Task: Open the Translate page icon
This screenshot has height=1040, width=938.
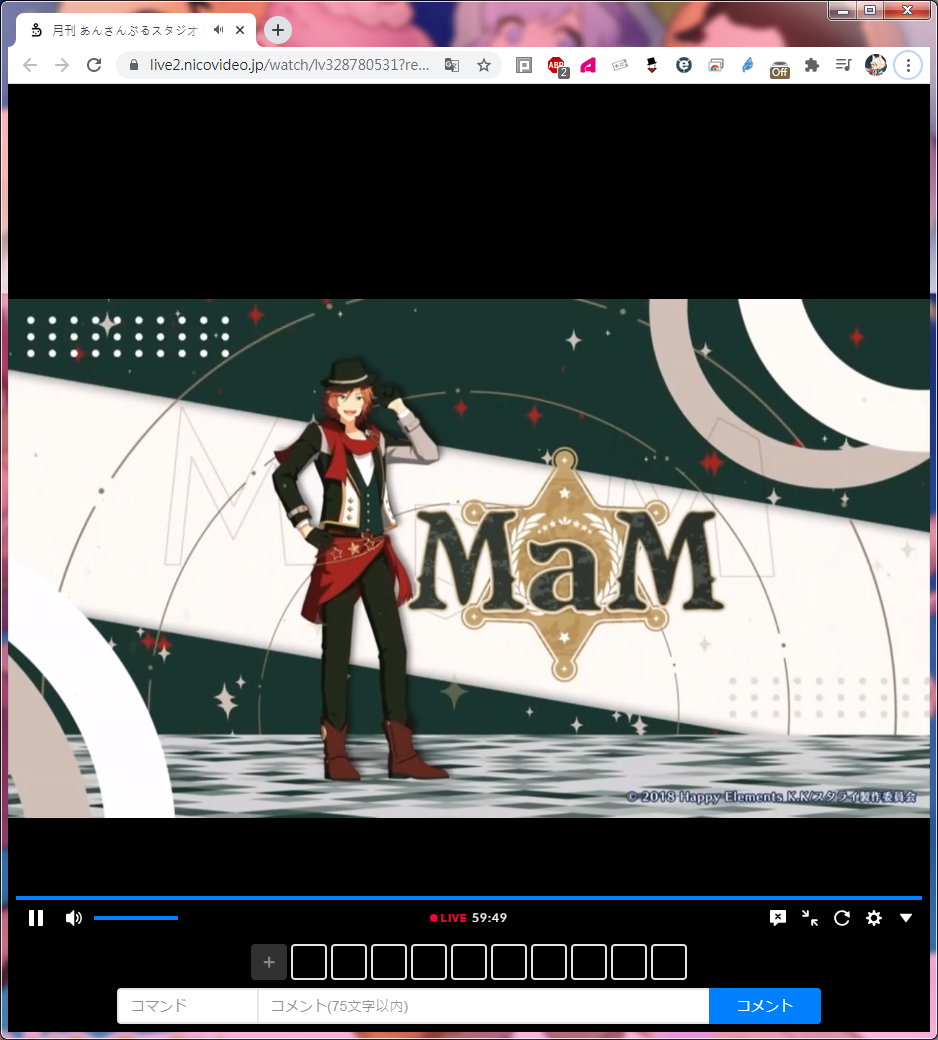Action: 452,65
